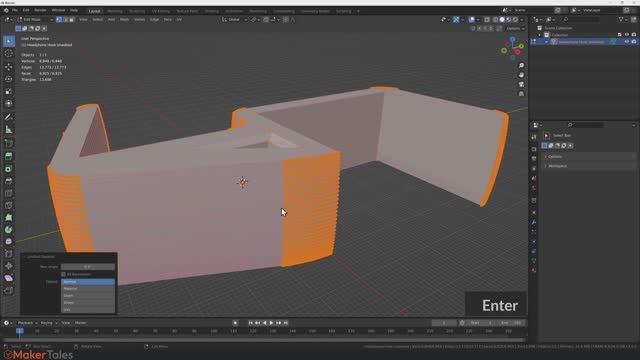
Task: Switch to vertex select mode
Action: 59,19
